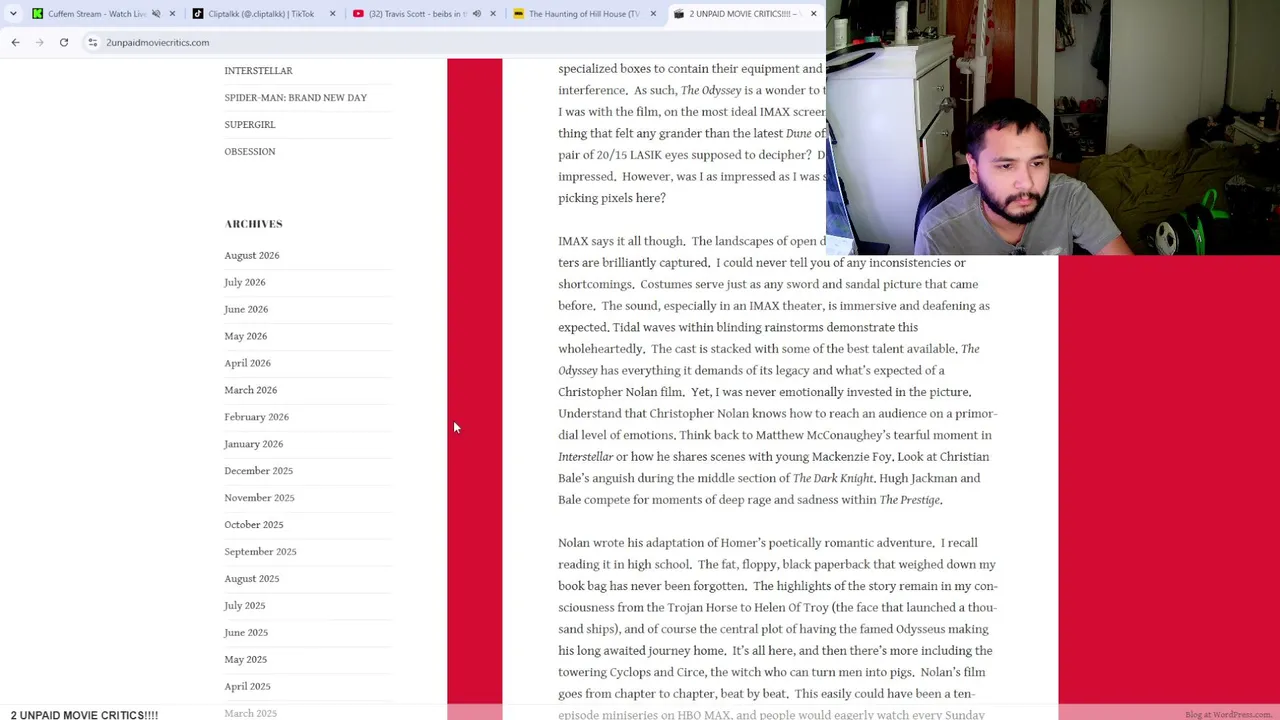This screenshot has height=720, width=1280.
Task: Open the Obsession post link
Action: coord(249,152)
